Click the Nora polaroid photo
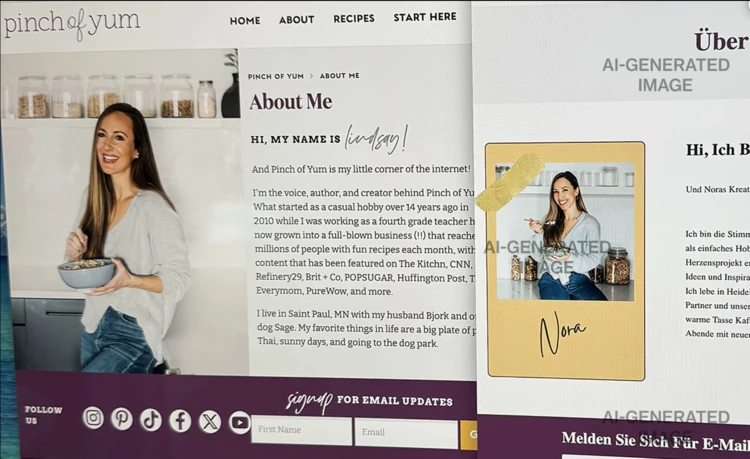This screenshot has width=750, height=459. point(565,231)
